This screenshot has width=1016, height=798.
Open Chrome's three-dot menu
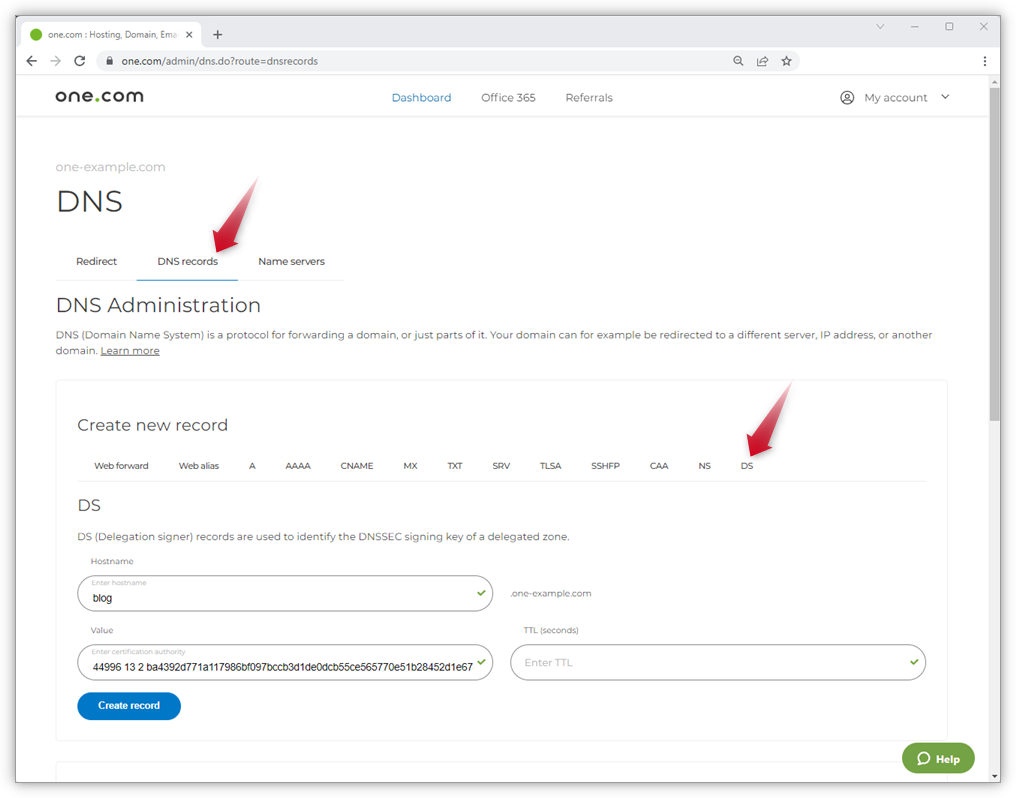tap(985, 61)
